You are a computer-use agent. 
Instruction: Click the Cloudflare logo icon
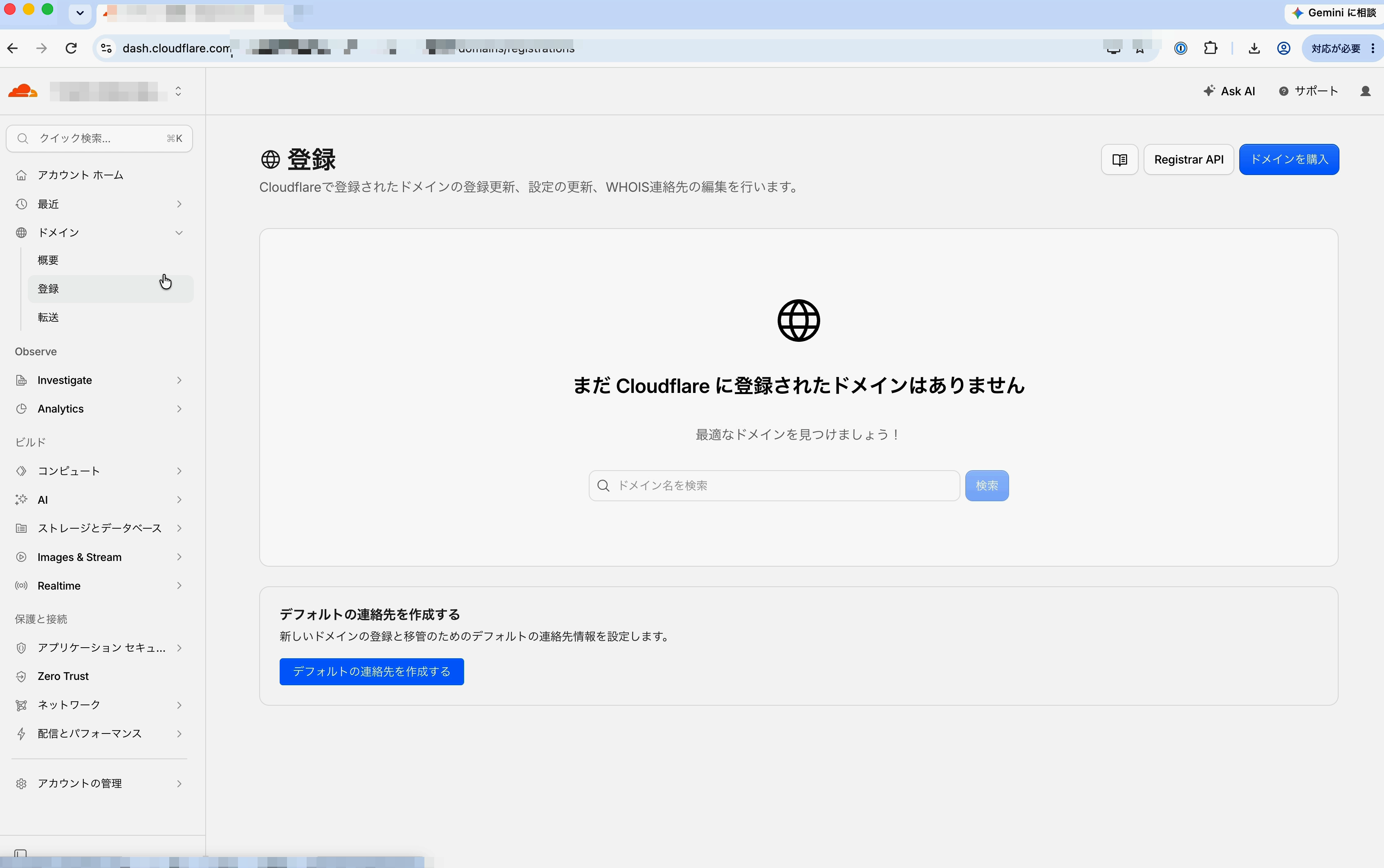[22, 91]
